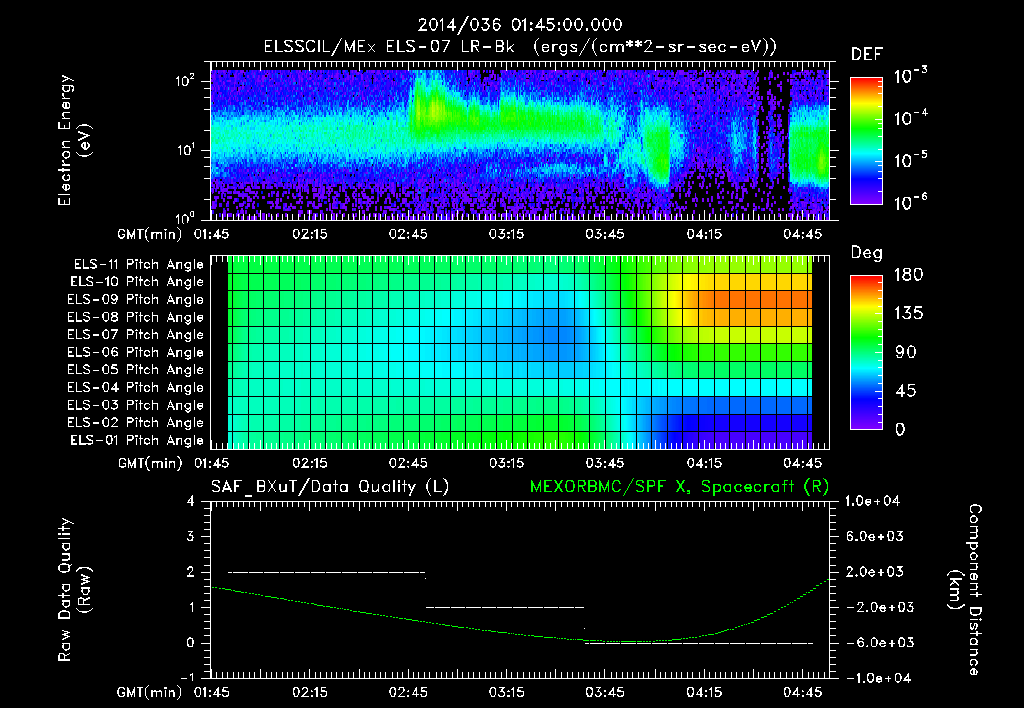The height and width of the screenshot is (708, 1024).
Task: Click the 0 value on the Deg scale
Action: point(901,429)
